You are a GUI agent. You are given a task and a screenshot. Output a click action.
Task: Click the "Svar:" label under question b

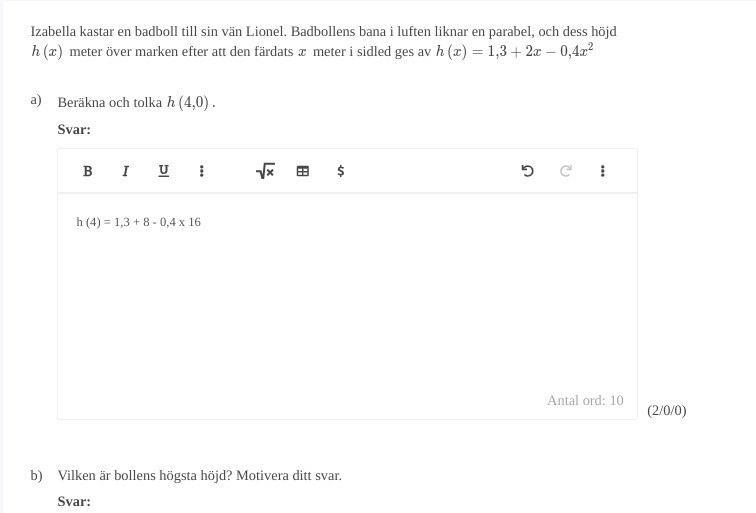coord(74,501)
